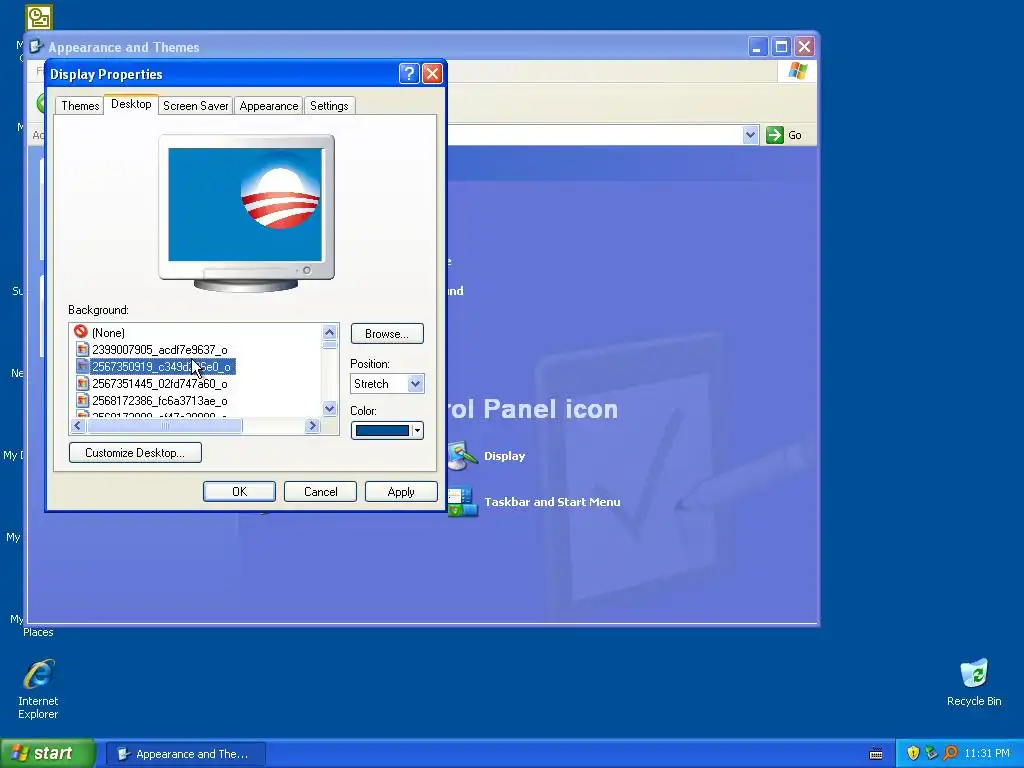Screen dimensions: 1024x768
Task: Open the Themes tab
Action: (80, 106)
